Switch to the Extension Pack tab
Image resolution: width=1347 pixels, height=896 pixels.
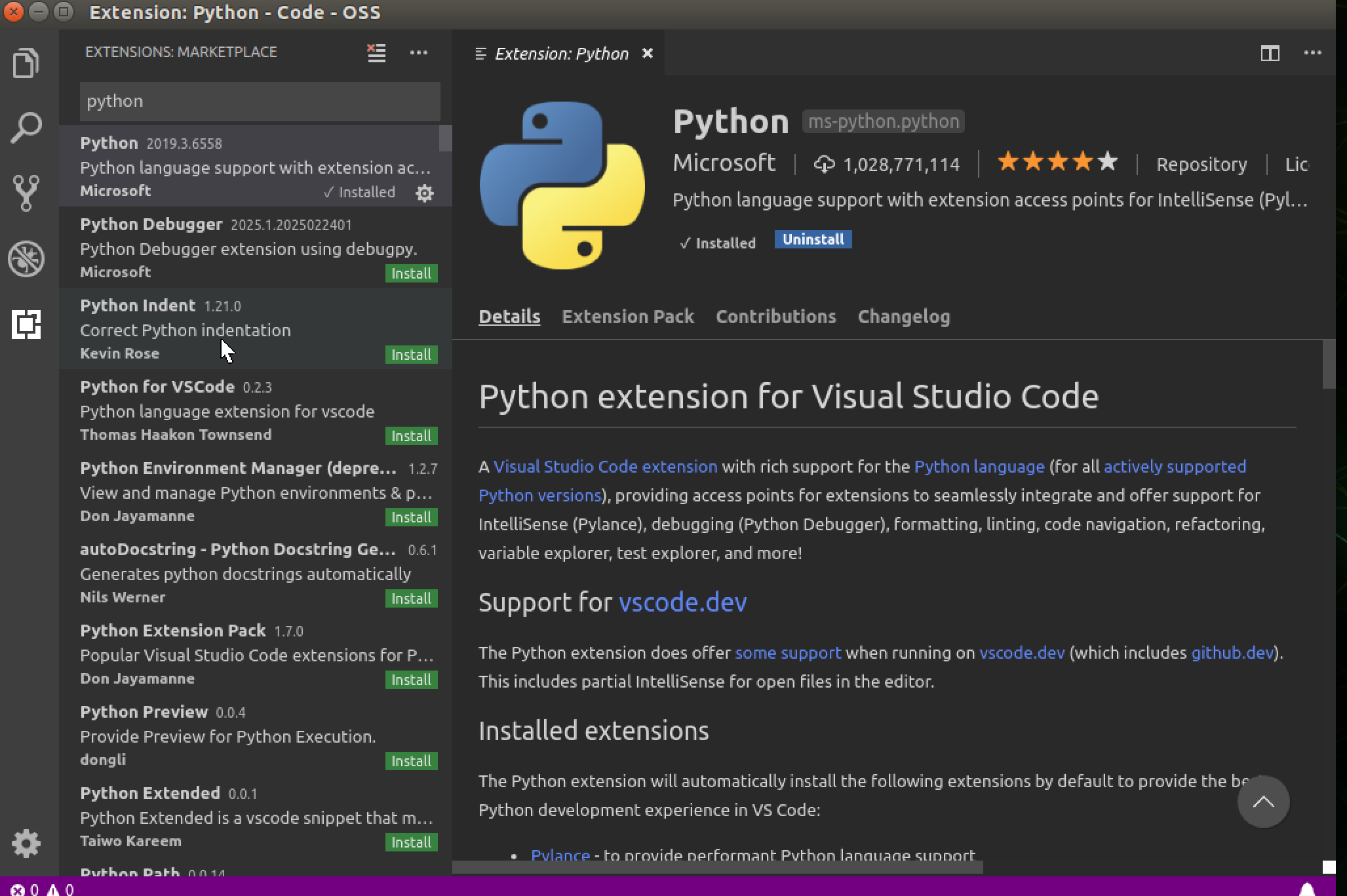627,317
